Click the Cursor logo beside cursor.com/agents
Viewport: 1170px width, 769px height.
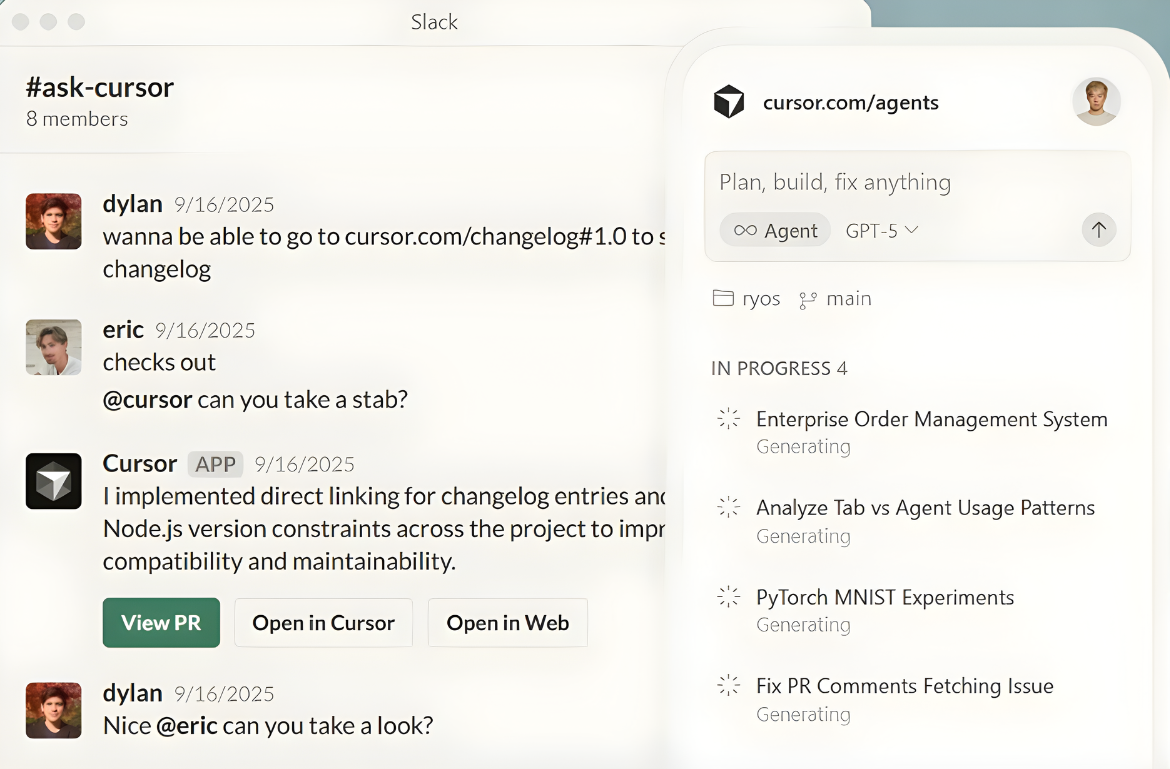click(x=729, y=101)
